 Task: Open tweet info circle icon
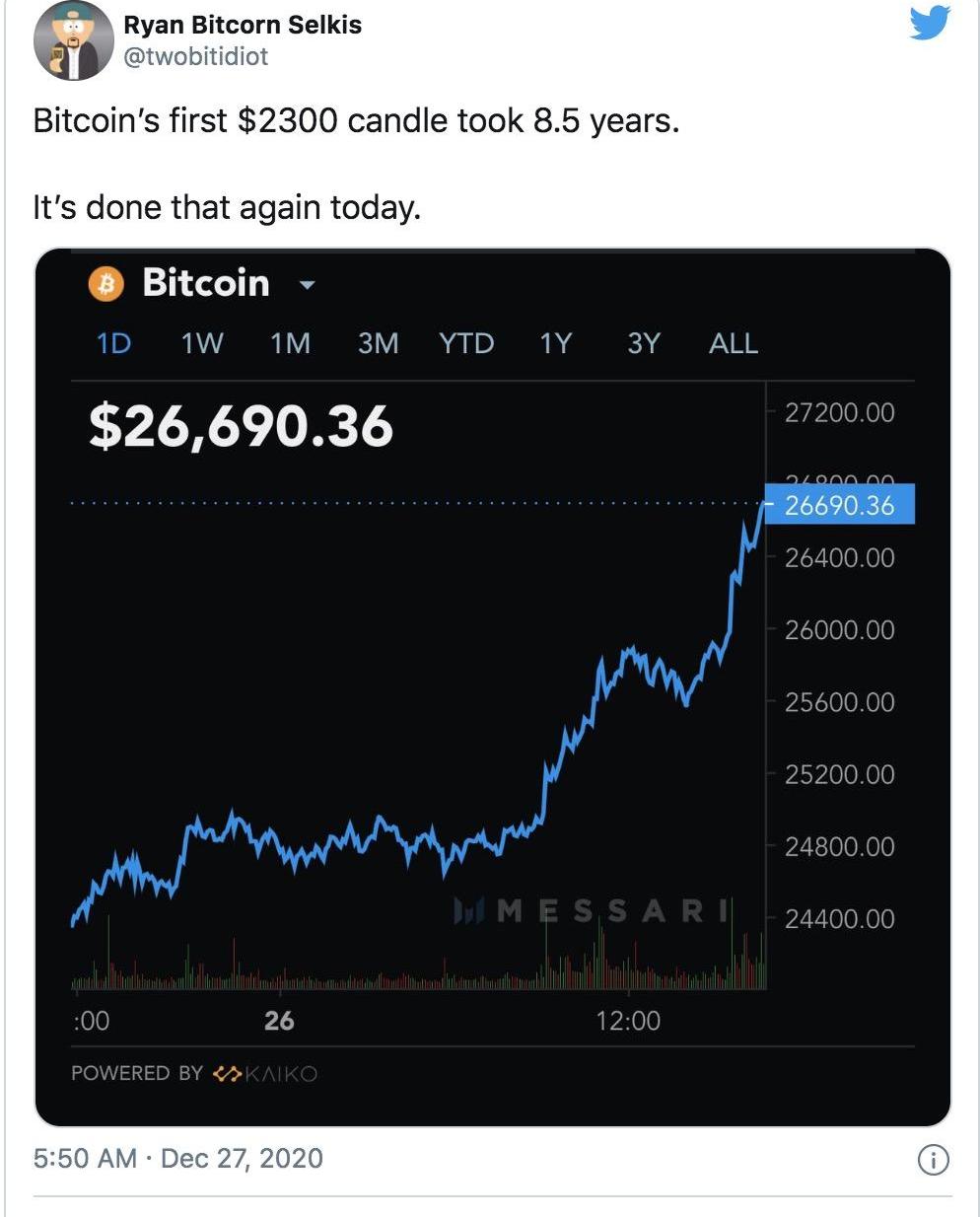pyautogui.click(x=933, y=1160)
